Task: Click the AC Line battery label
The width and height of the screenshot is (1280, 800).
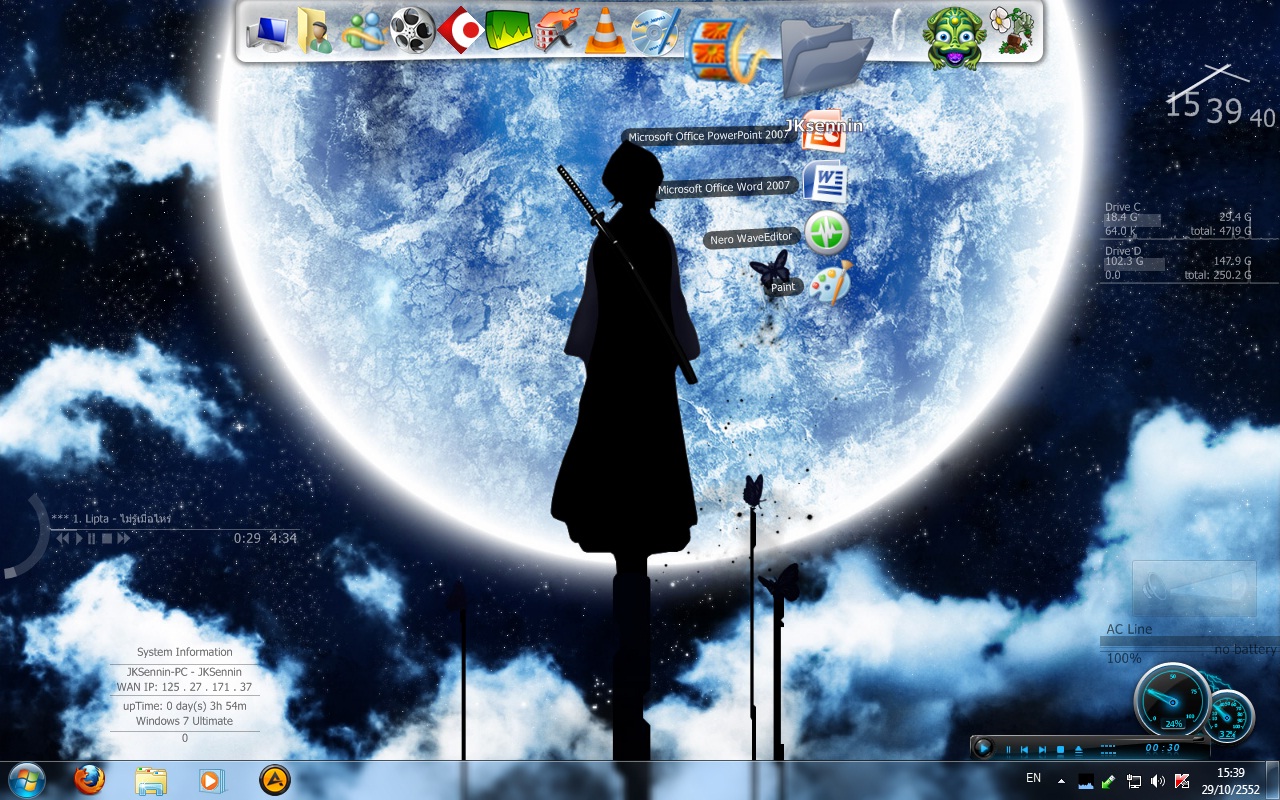Action: click(1129, 629)
